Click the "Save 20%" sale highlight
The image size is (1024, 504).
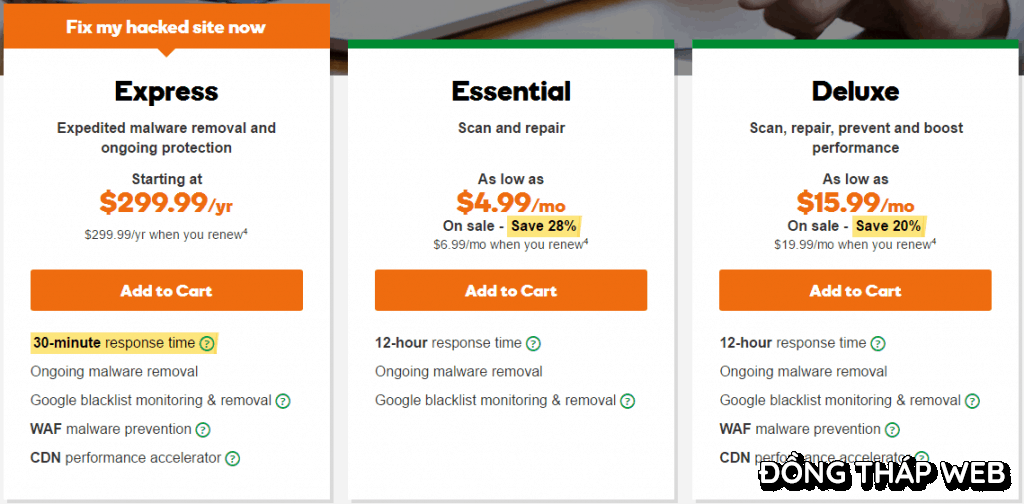click(887, 226)
